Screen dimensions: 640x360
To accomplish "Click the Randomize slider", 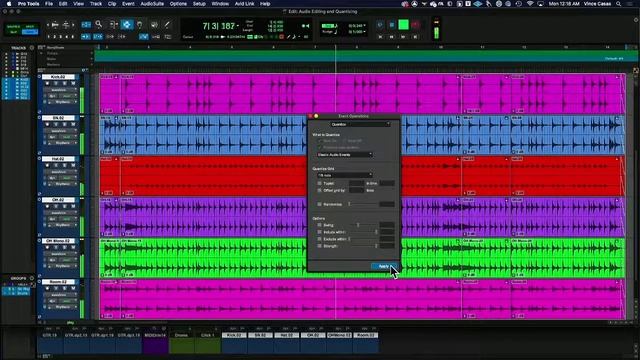I will (362, 204).
